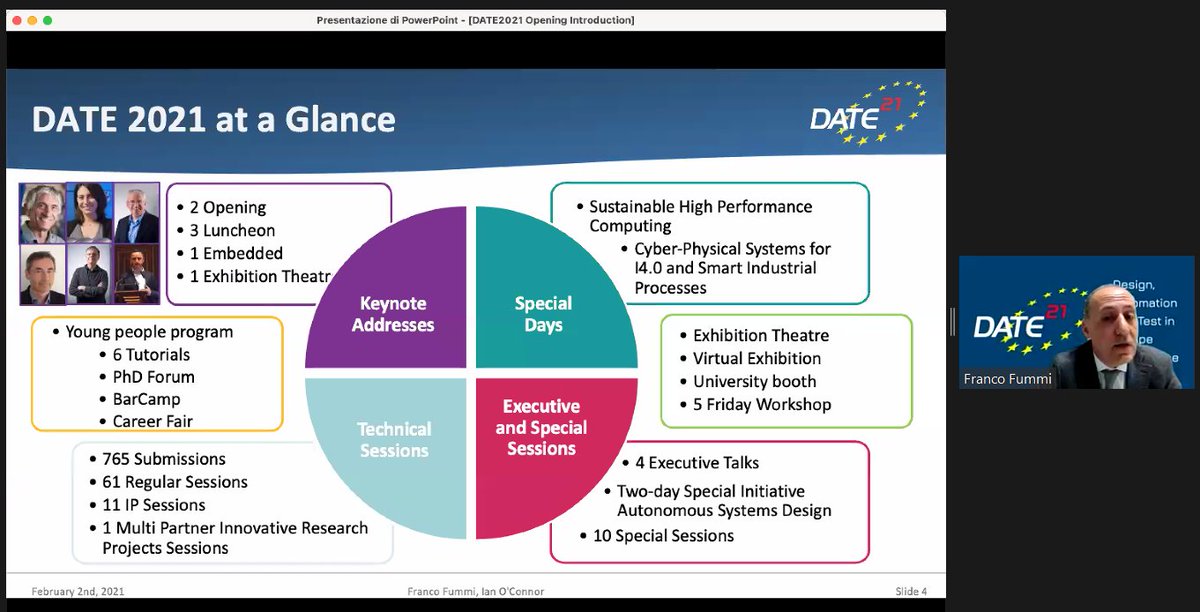Click the yellow minimize traffic light button

point(30,18)
